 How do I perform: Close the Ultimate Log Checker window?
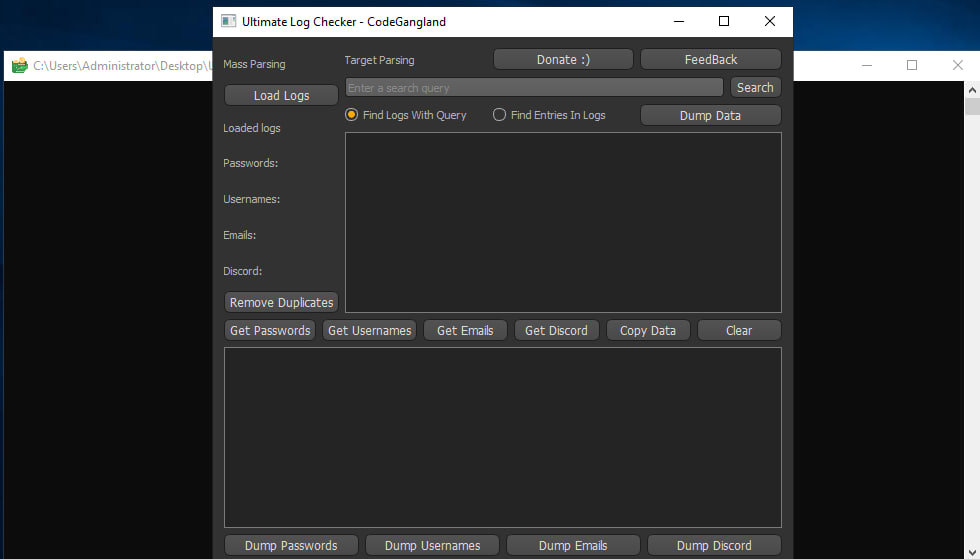(770, 21)
